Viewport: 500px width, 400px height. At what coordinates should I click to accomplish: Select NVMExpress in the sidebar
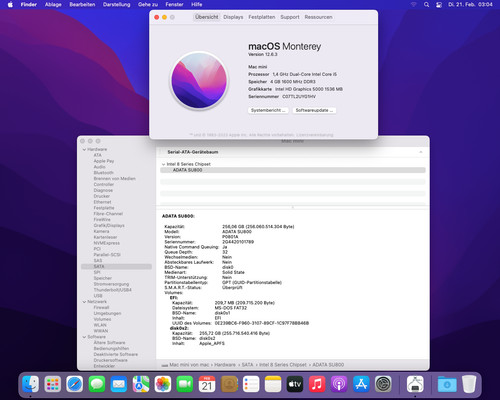click(x=106, y=243)
